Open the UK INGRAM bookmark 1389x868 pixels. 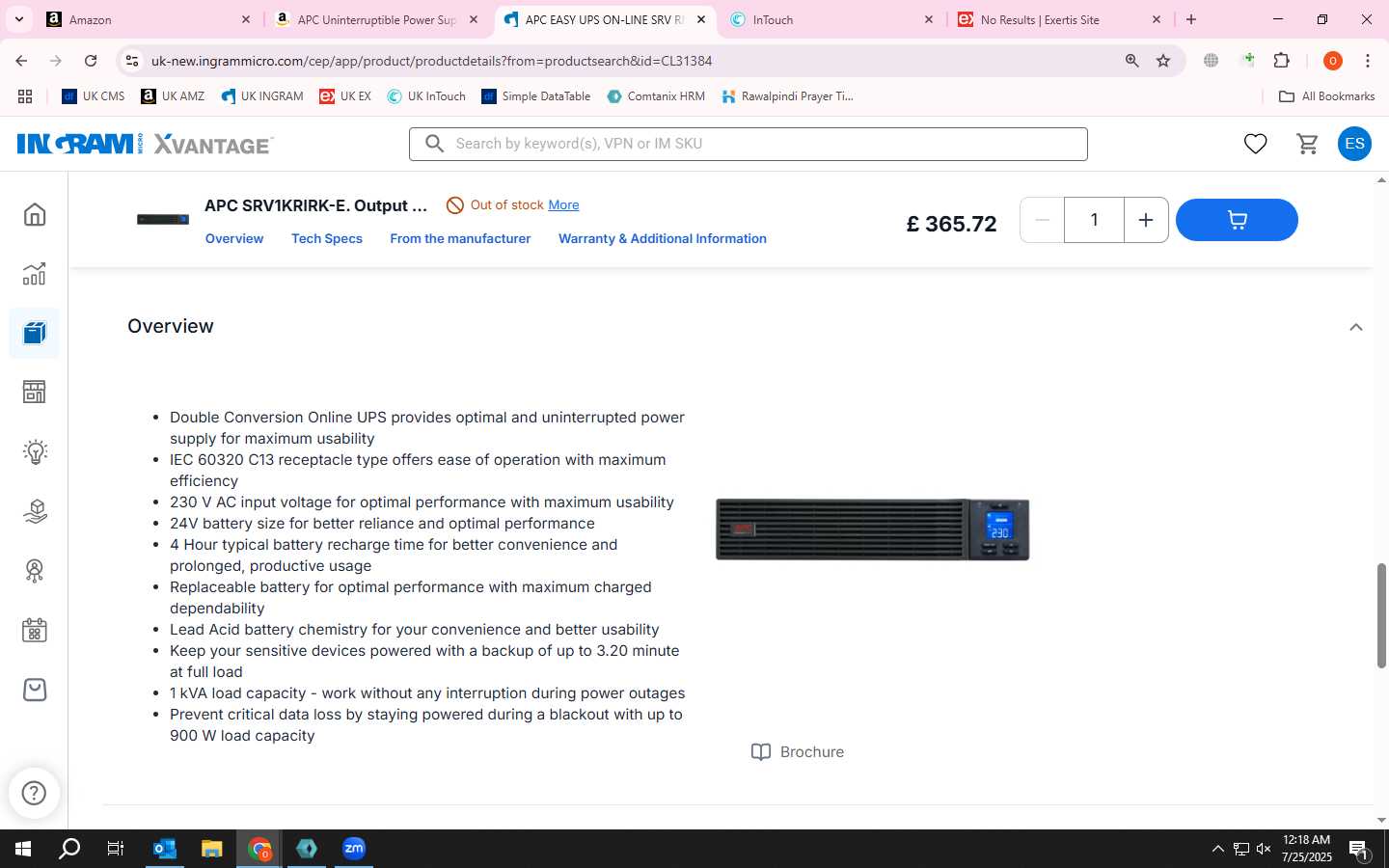(262, 96)
